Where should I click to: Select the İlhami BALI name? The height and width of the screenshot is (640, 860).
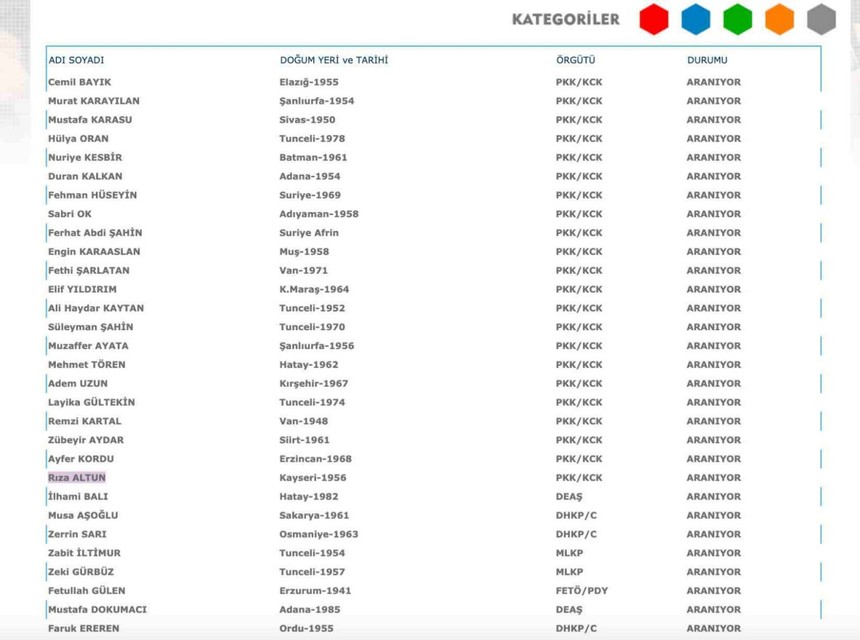78,496
